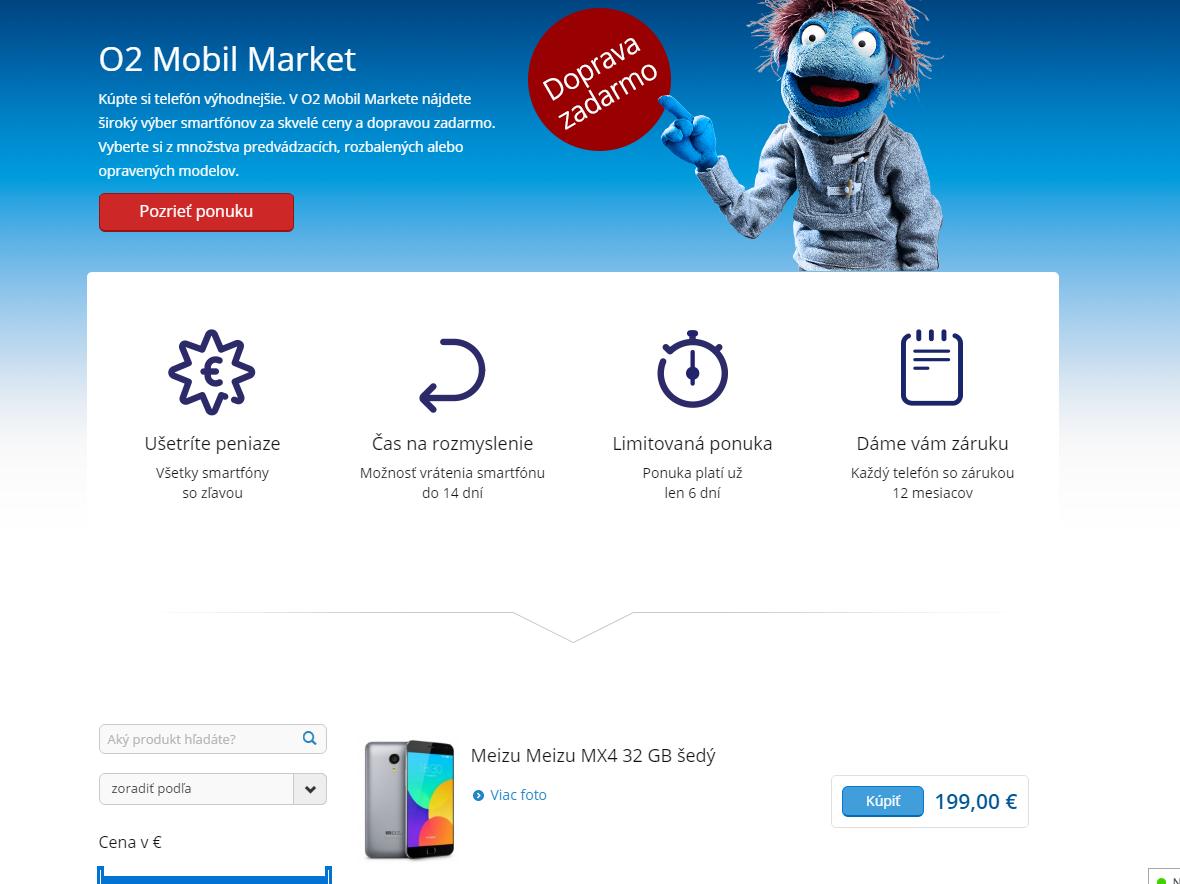
Task: Open the zoradiť podľa dropdown
Action: (212, 788)
